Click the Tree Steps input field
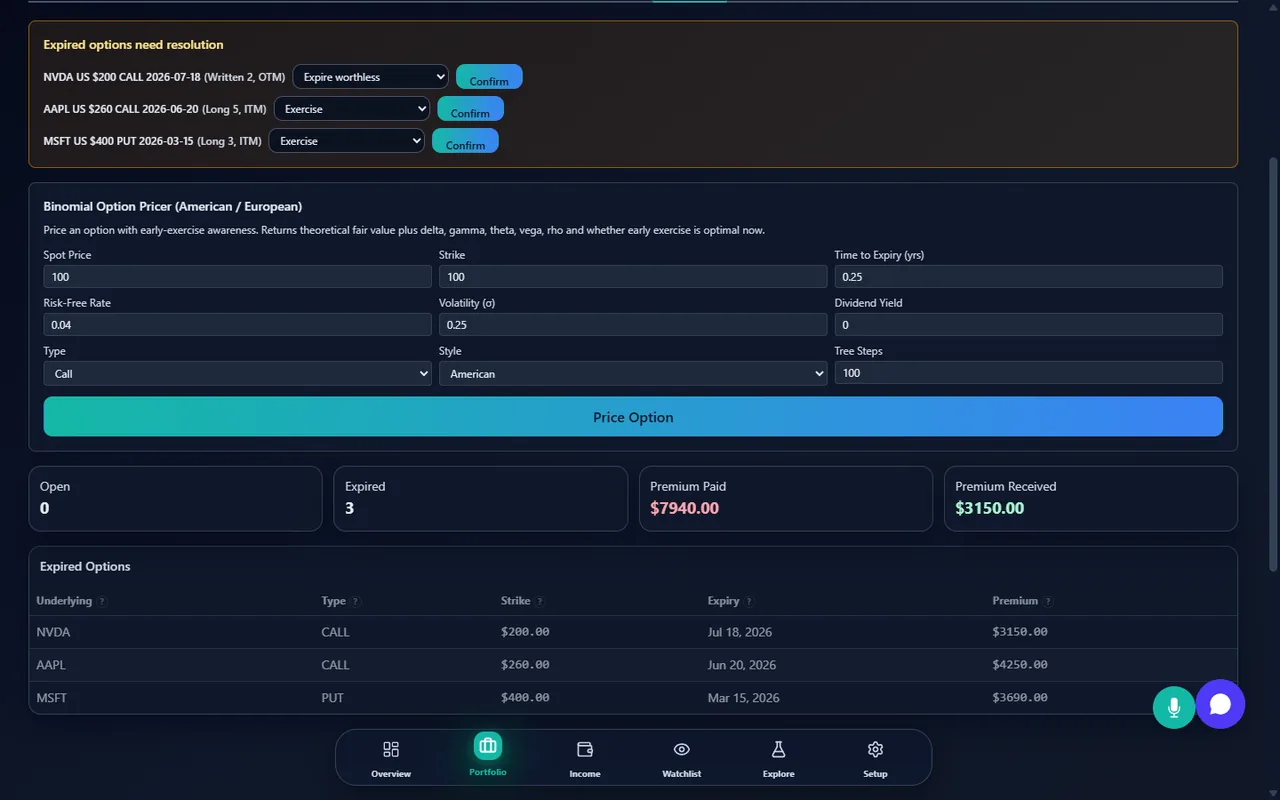This screenshot has height=800, width=1280. [1029, 372]
